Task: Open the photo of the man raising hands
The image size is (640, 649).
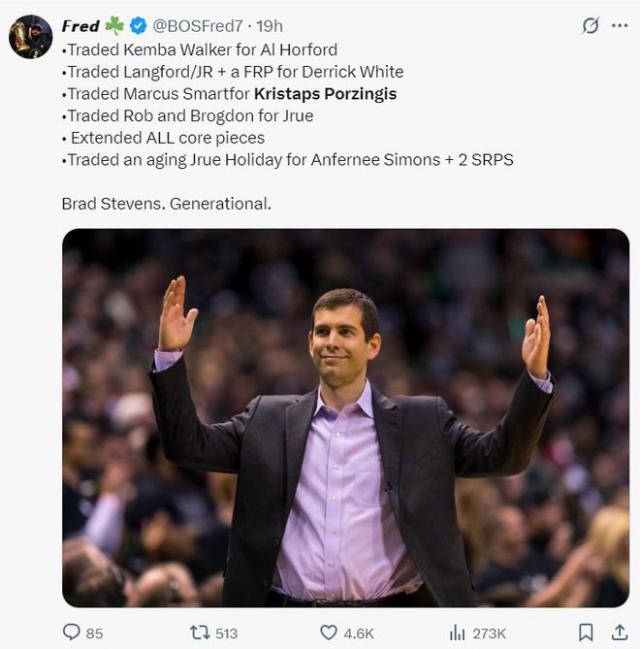Action: pos(345,418)
